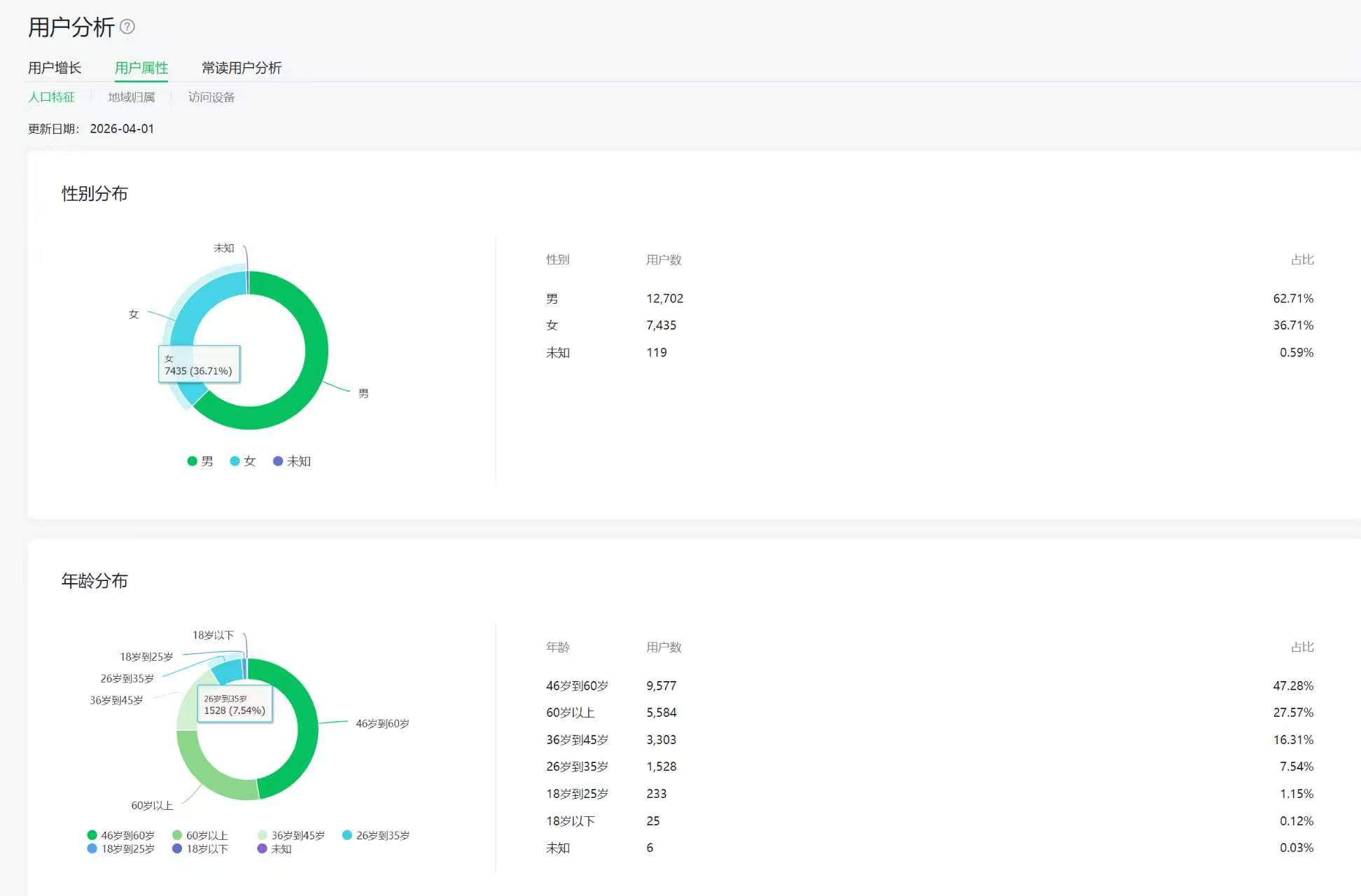The image size is (1361, 896).
Task: Select the 人口特征 sub-tab
Action: [51, 97]
